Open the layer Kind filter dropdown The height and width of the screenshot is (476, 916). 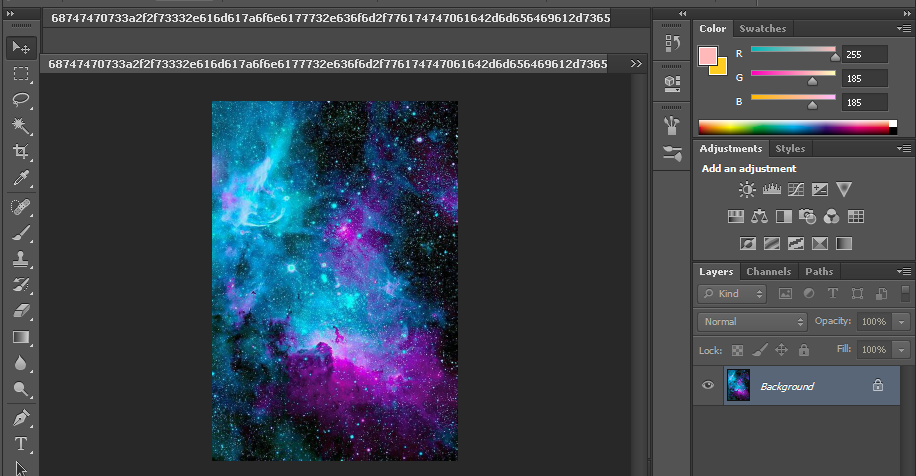point(732,294)
